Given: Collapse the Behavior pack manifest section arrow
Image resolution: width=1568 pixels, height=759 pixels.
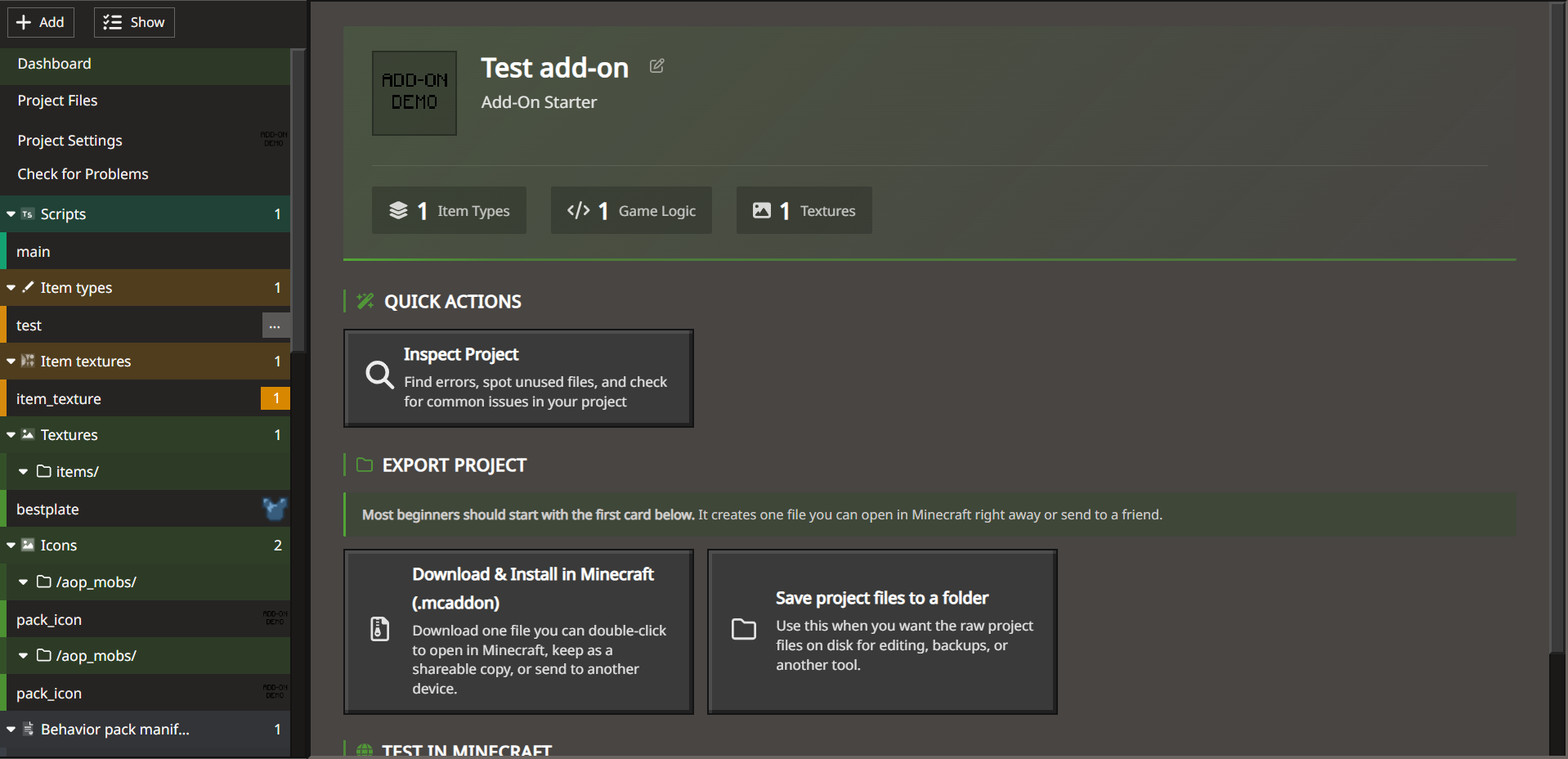Looking at the screenshot, I should 11,730.
